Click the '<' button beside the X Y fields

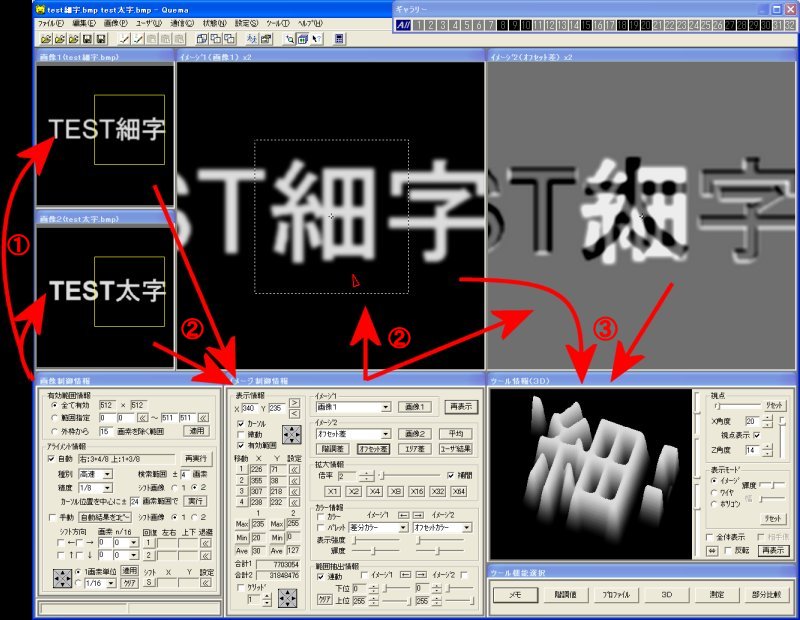click(x=294, y=413)
